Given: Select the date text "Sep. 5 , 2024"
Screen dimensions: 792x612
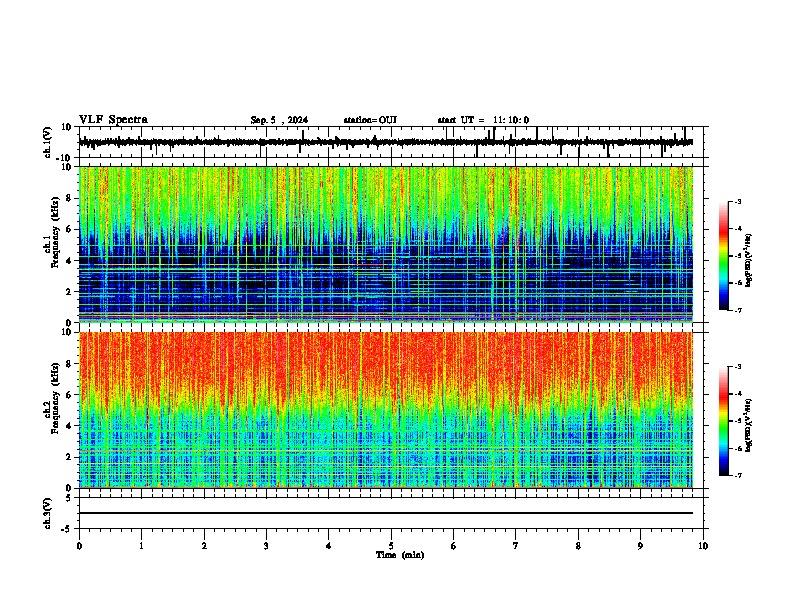Looking at the screenshot, I should pyautogui.click(x=279, y=120).
